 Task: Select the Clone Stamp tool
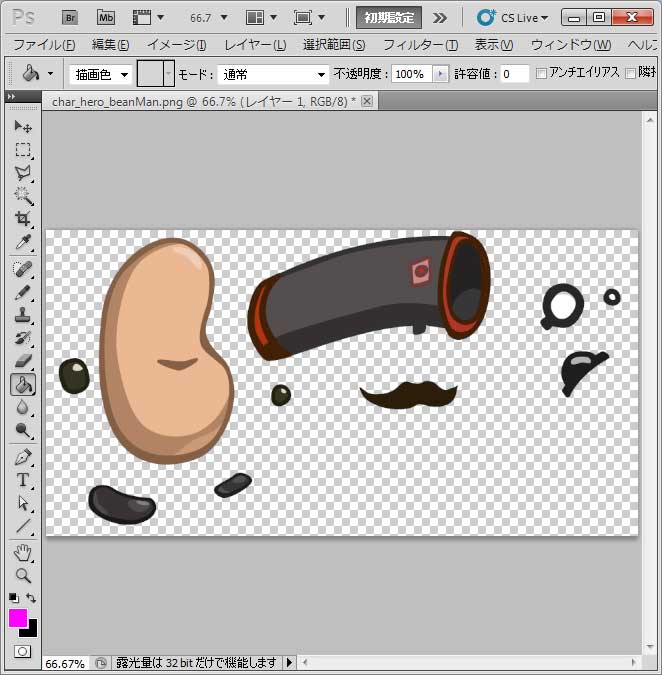pyautogui.click(x=23, y=316)
